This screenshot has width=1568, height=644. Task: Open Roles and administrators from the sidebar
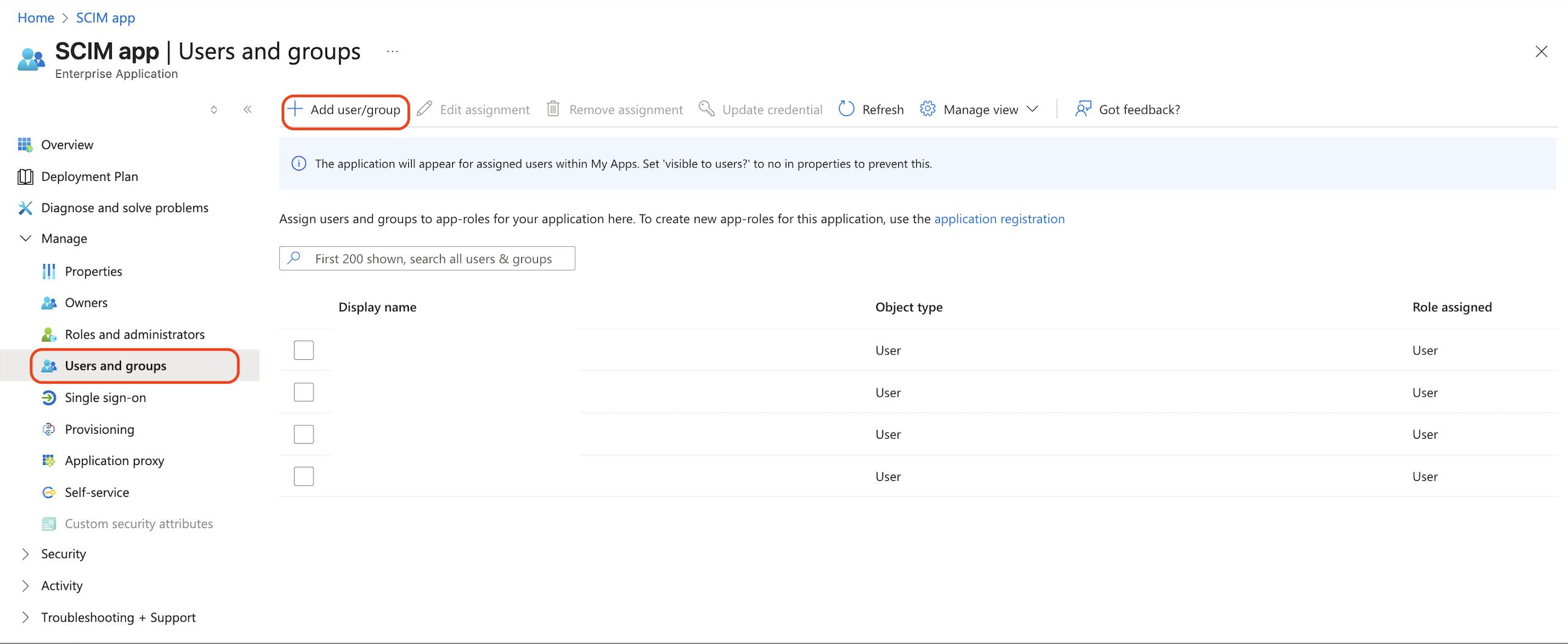(x=134, y=334)
